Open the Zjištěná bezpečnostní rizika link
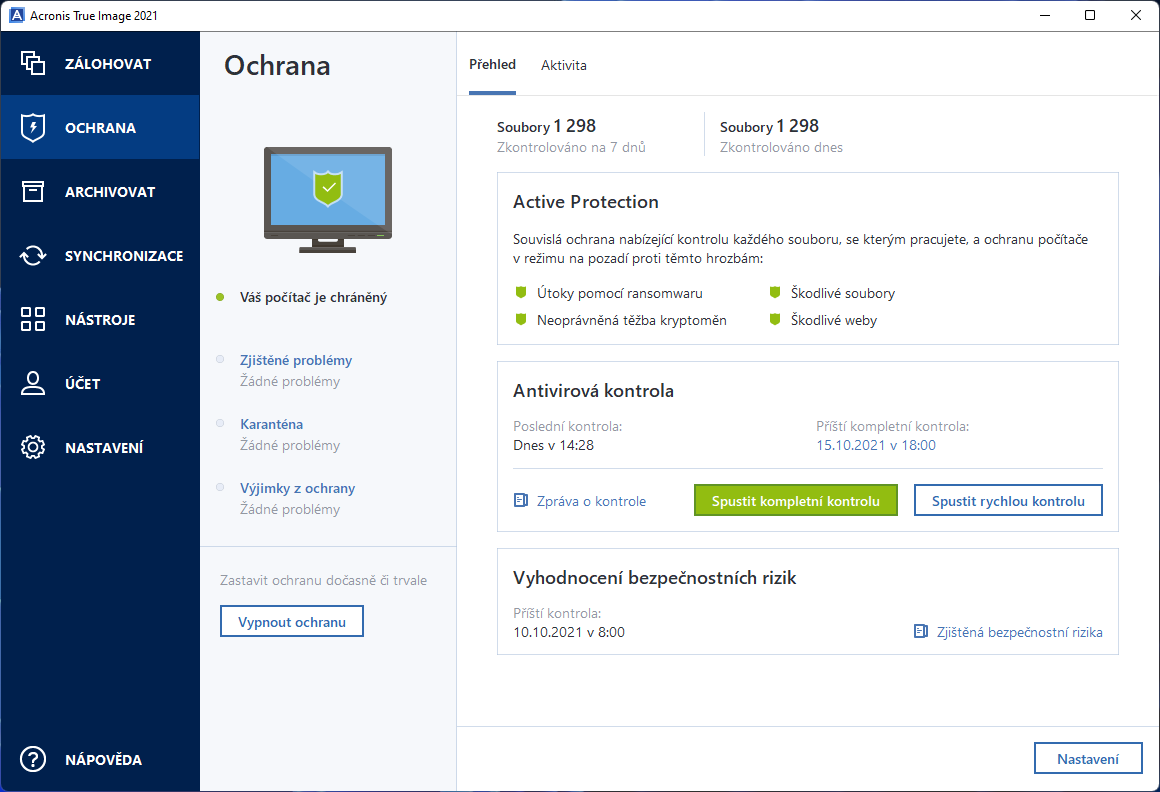Viewport: 1160px width, 792px height. (x=1019, y=632)
